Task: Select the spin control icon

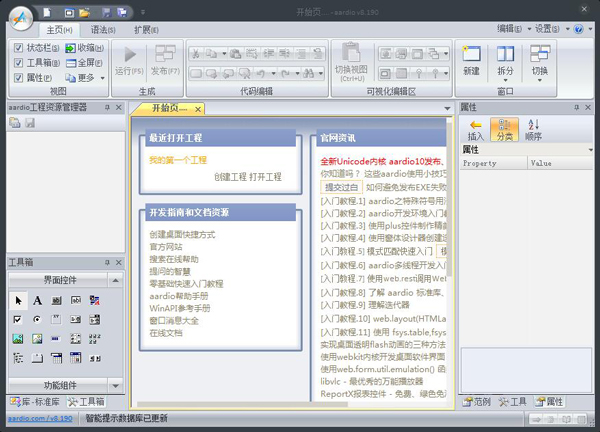Action: (95, 358)
